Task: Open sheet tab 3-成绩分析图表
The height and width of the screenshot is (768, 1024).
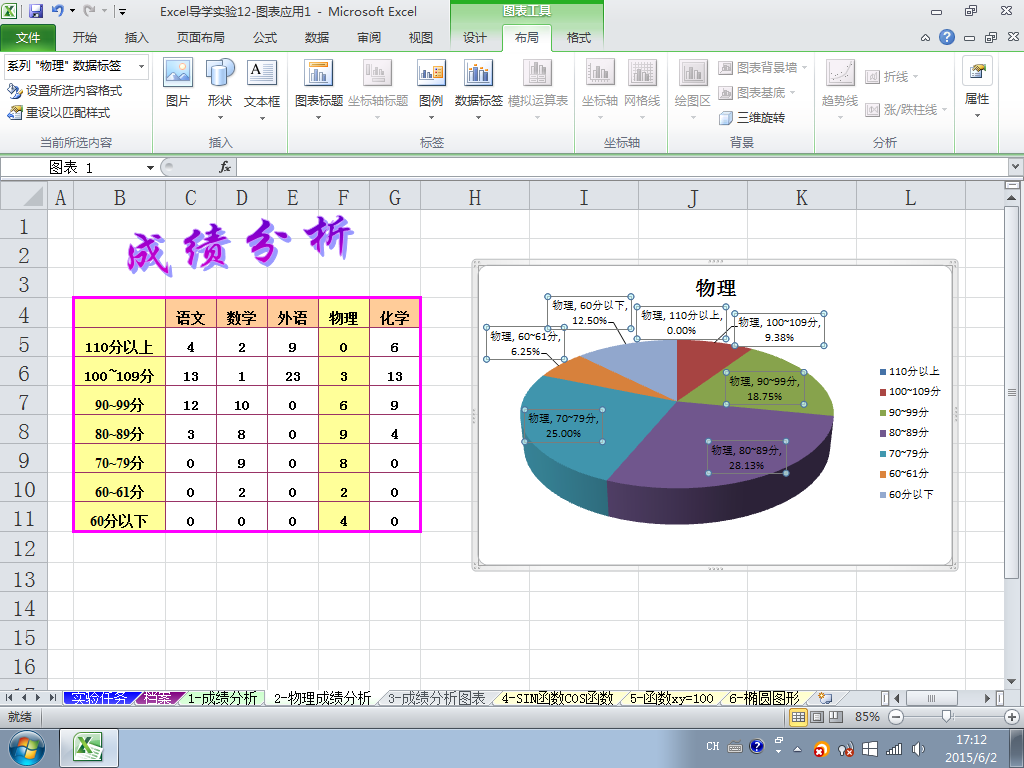Action: (436, 698)
